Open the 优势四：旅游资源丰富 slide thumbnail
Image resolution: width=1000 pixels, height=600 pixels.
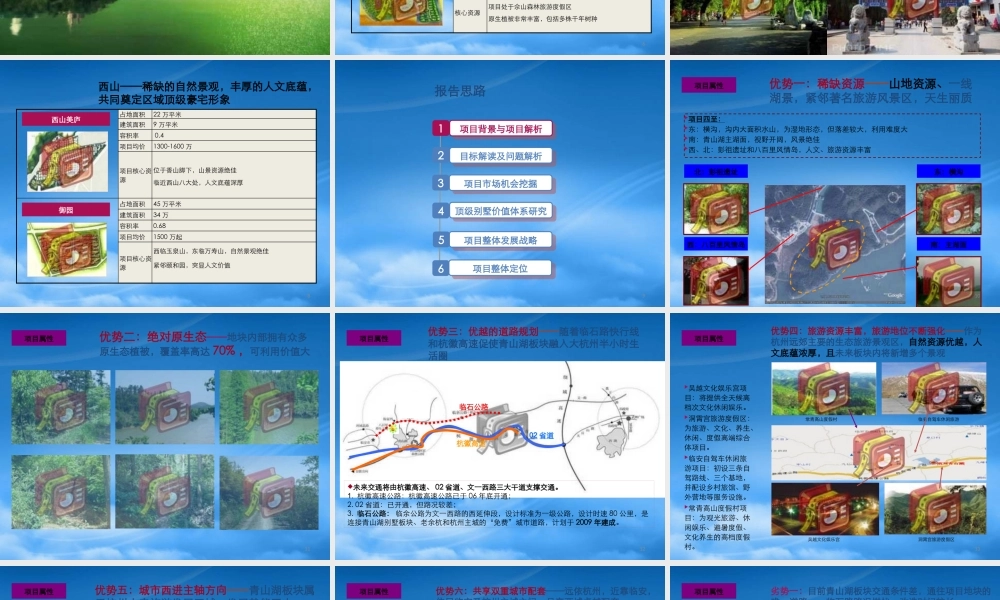click(x=835, y=436)
